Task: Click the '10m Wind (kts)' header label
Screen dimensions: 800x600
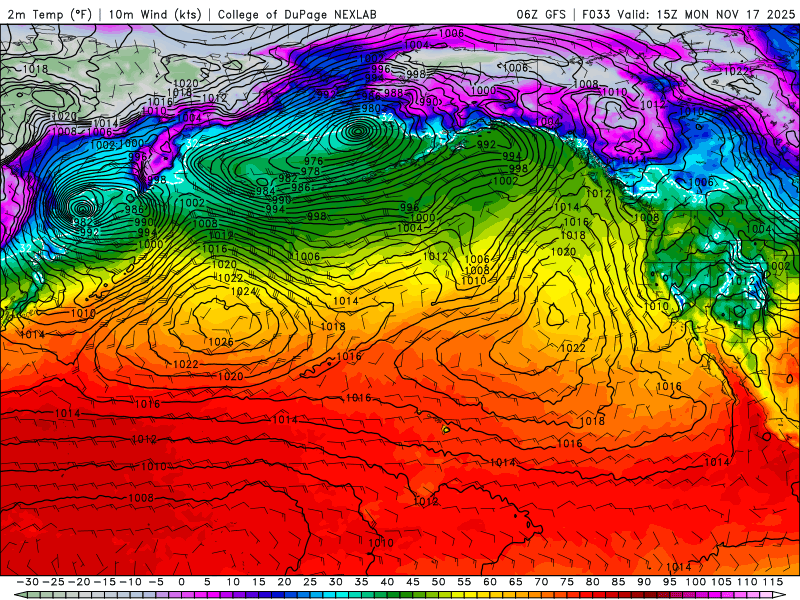Action: tap(155, 14)
